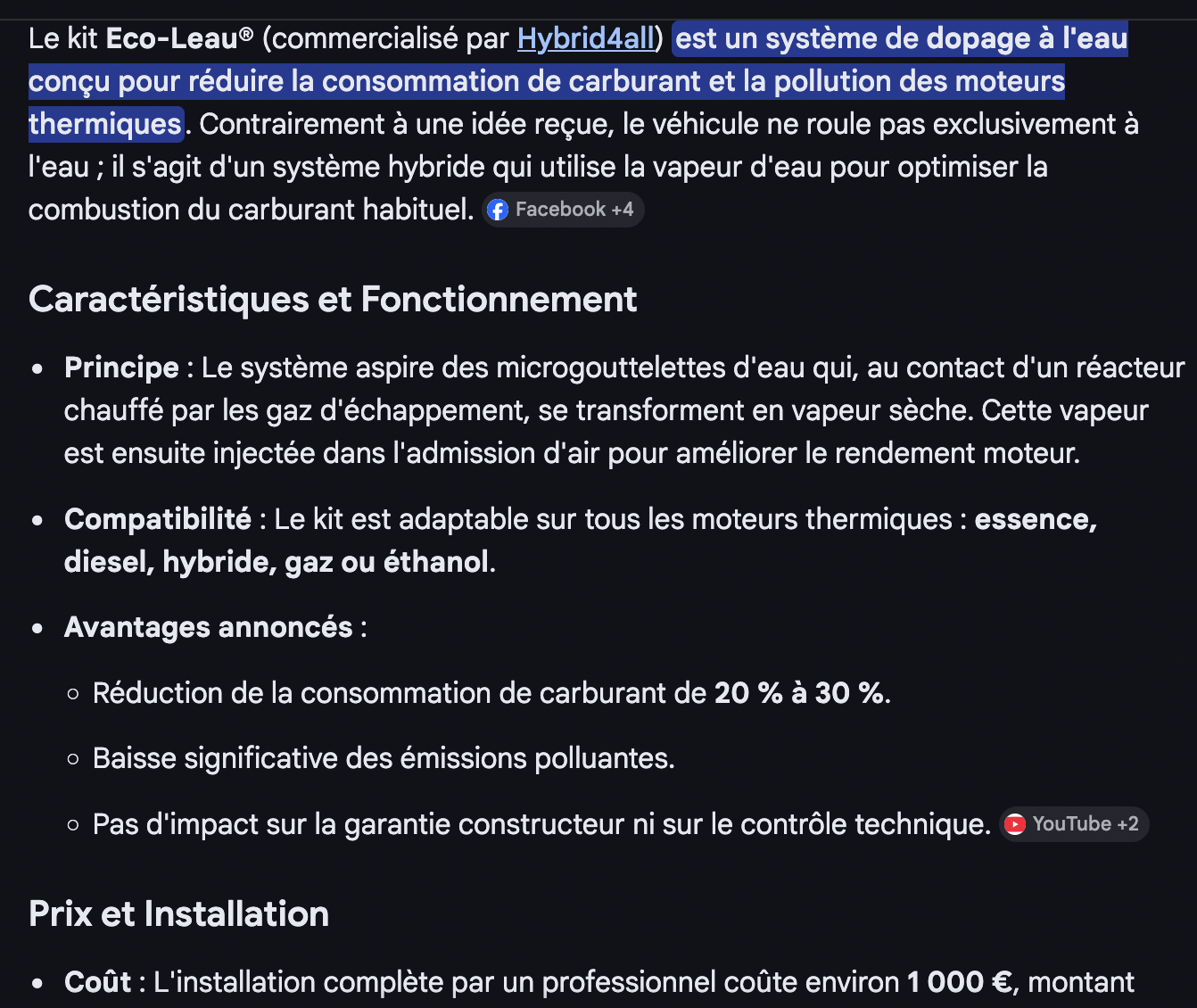Open the Hybrid4all link
The image size is (1197, 1008).
[x=586, y=38]
